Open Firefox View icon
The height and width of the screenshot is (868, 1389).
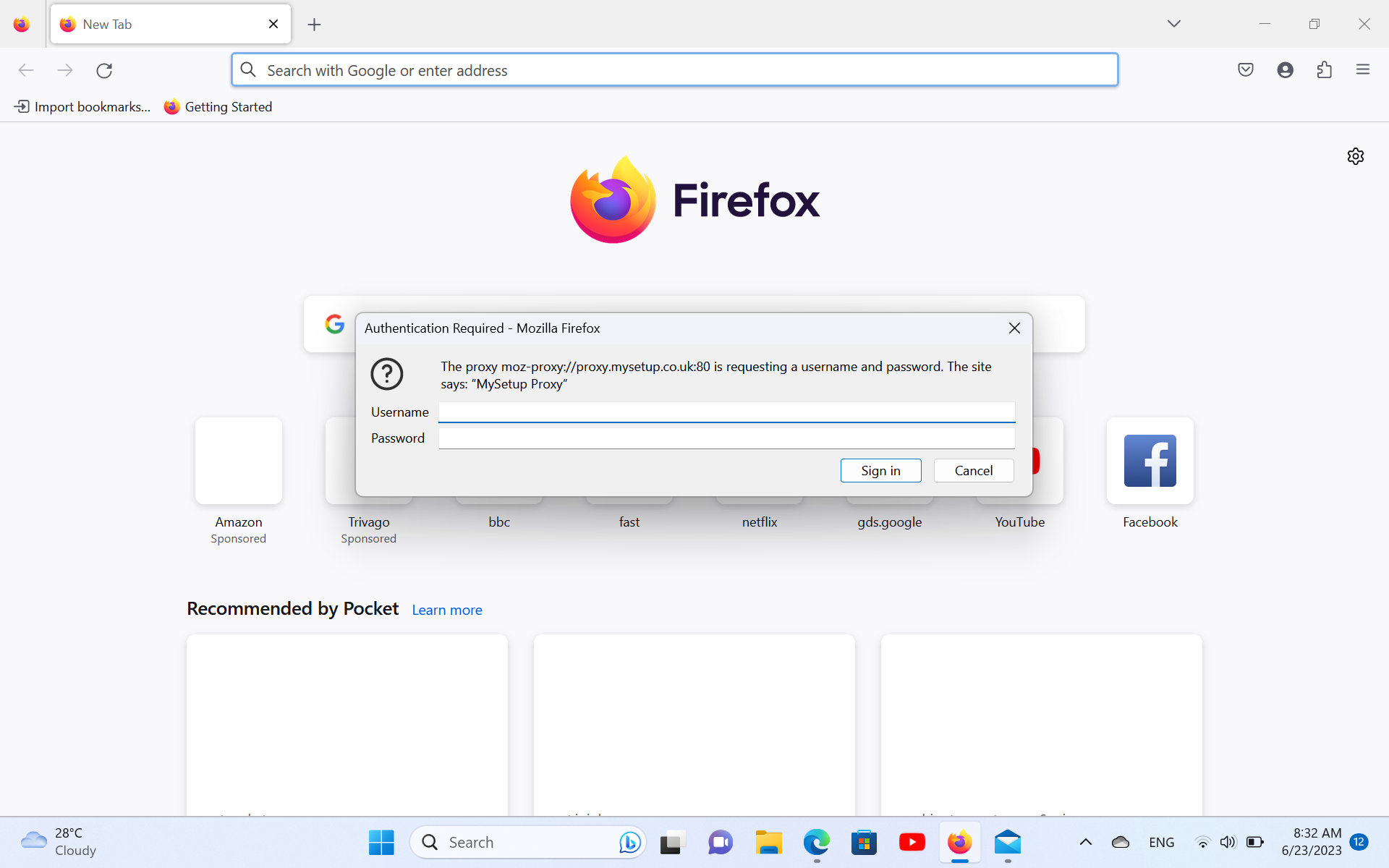click(22, 25)
